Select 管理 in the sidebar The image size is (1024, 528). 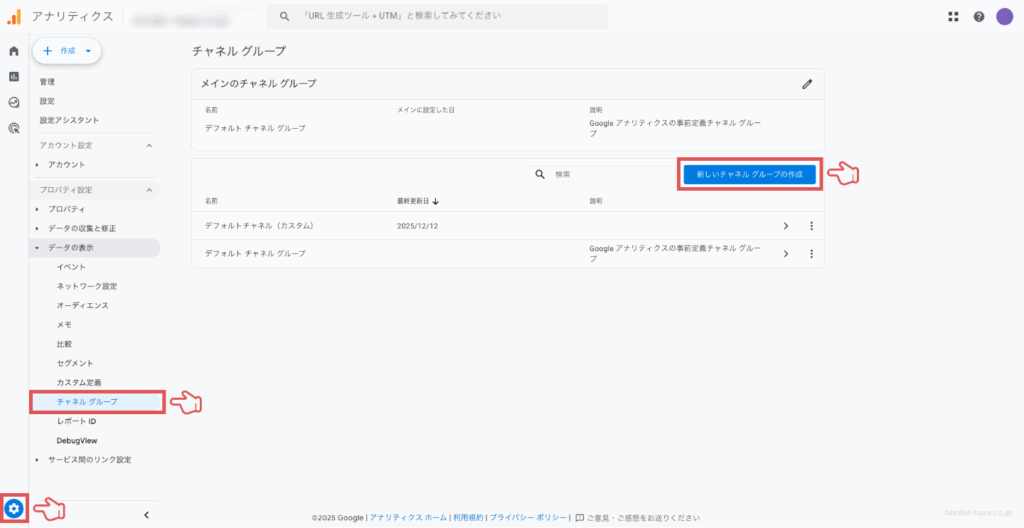click(48, 82)
